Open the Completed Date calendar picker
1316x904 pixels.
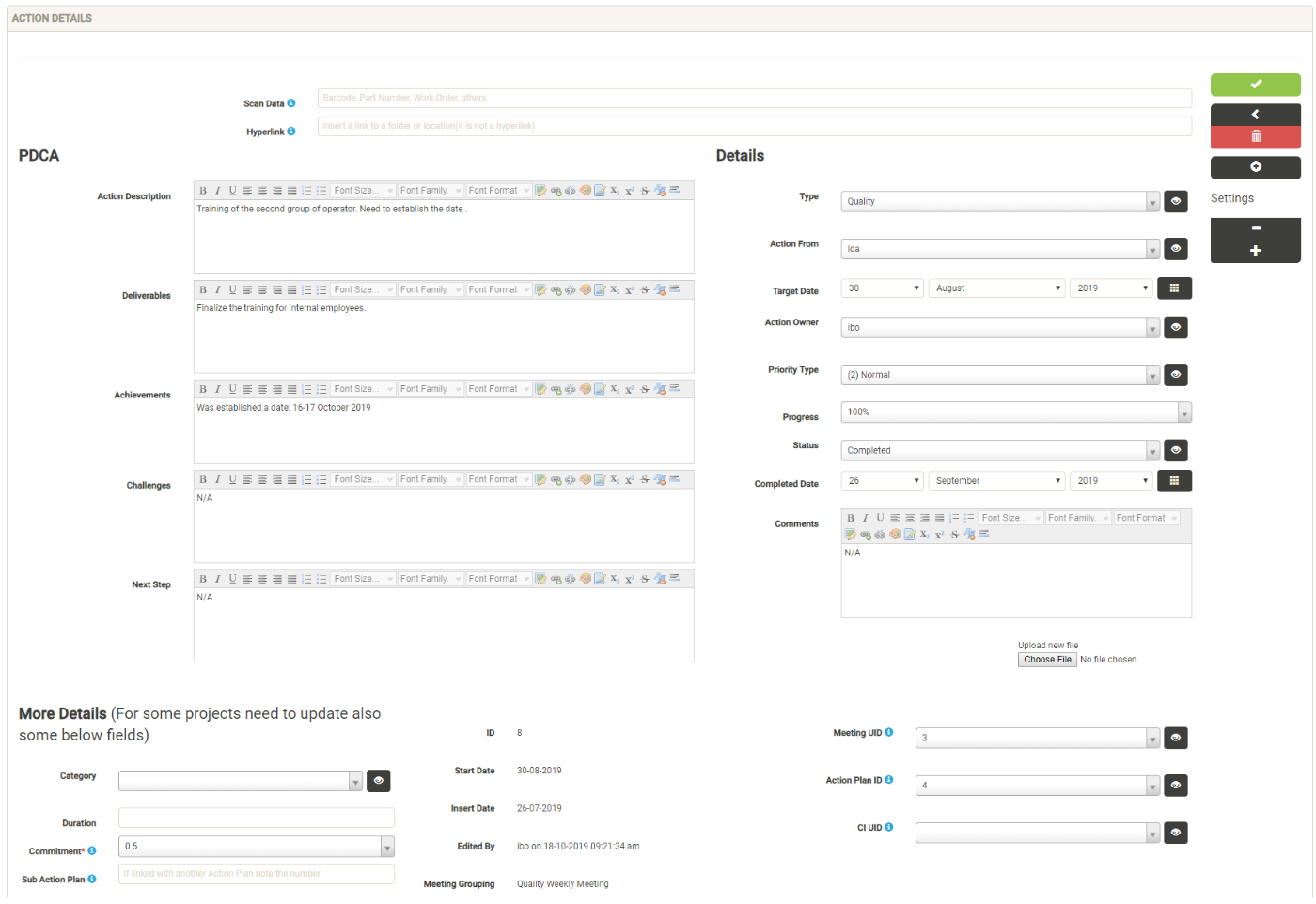click(1174, 481)
